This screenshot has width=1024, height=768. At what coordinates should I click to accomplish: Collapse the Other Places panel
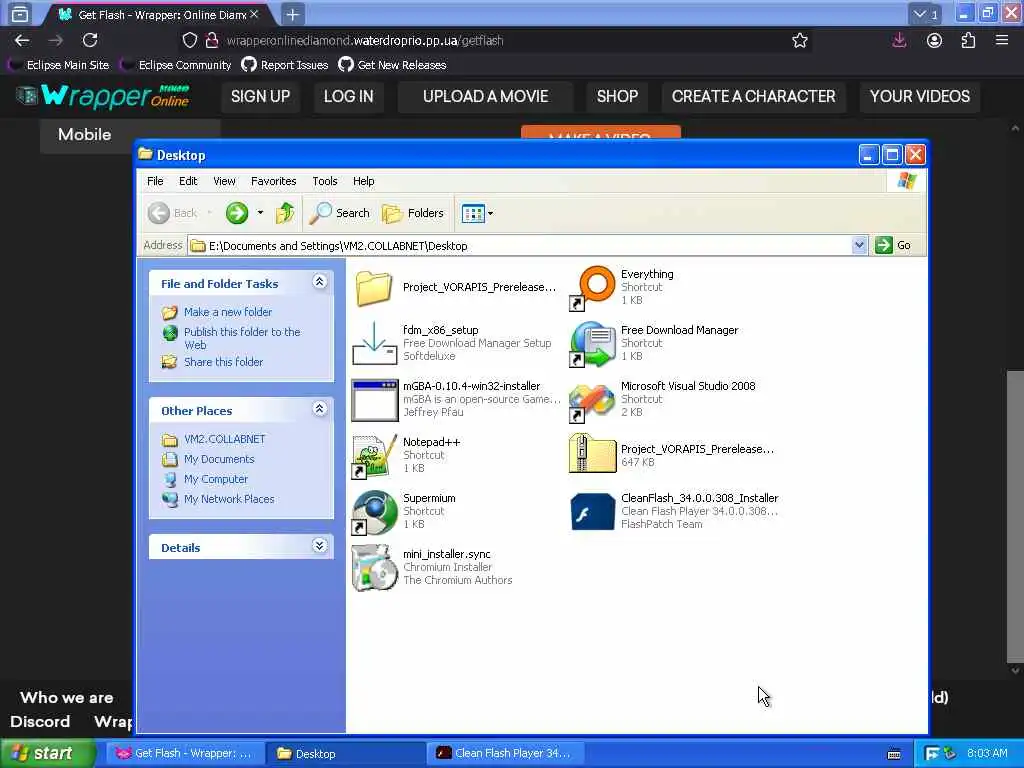tap(319, 409)
